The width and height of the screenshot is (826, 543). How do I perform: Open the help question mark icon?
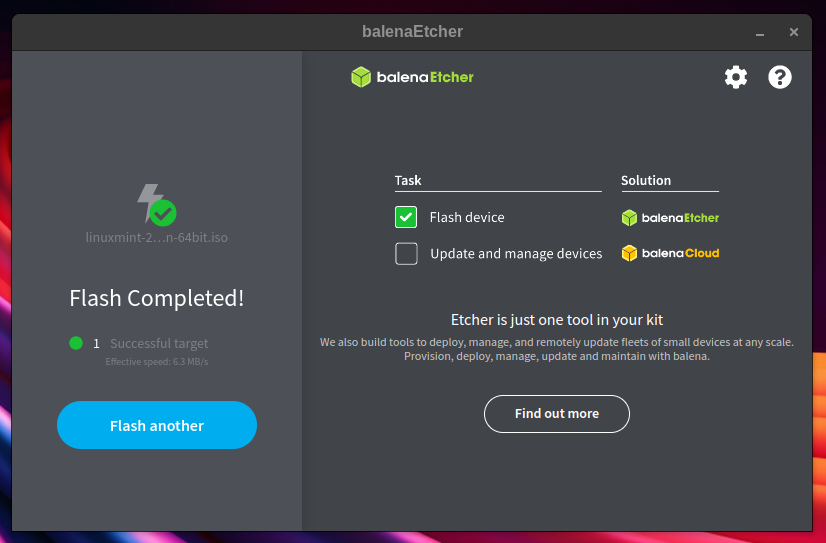(x=780, y=77)
